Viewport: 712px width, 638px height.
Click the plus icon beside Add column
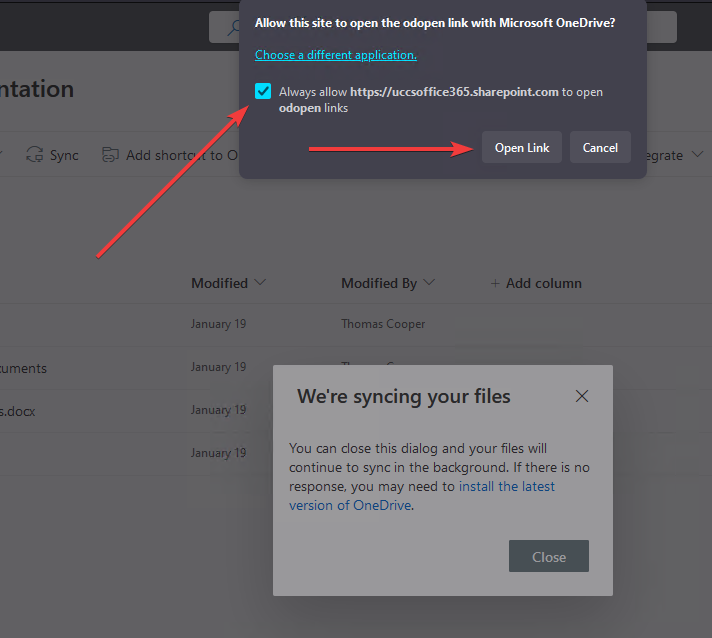coord(495,283)
